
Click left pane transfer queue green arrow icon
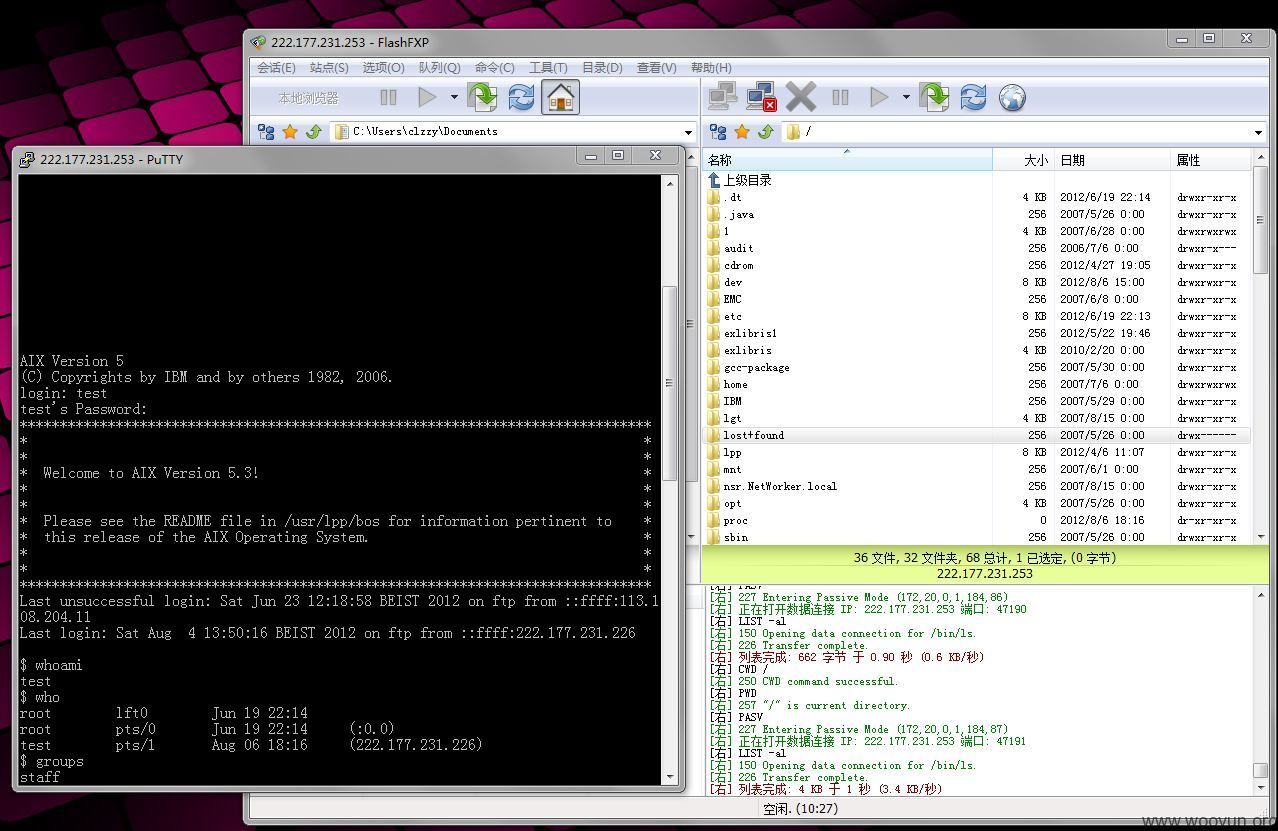pyautogui.click(x=483, y=97)
